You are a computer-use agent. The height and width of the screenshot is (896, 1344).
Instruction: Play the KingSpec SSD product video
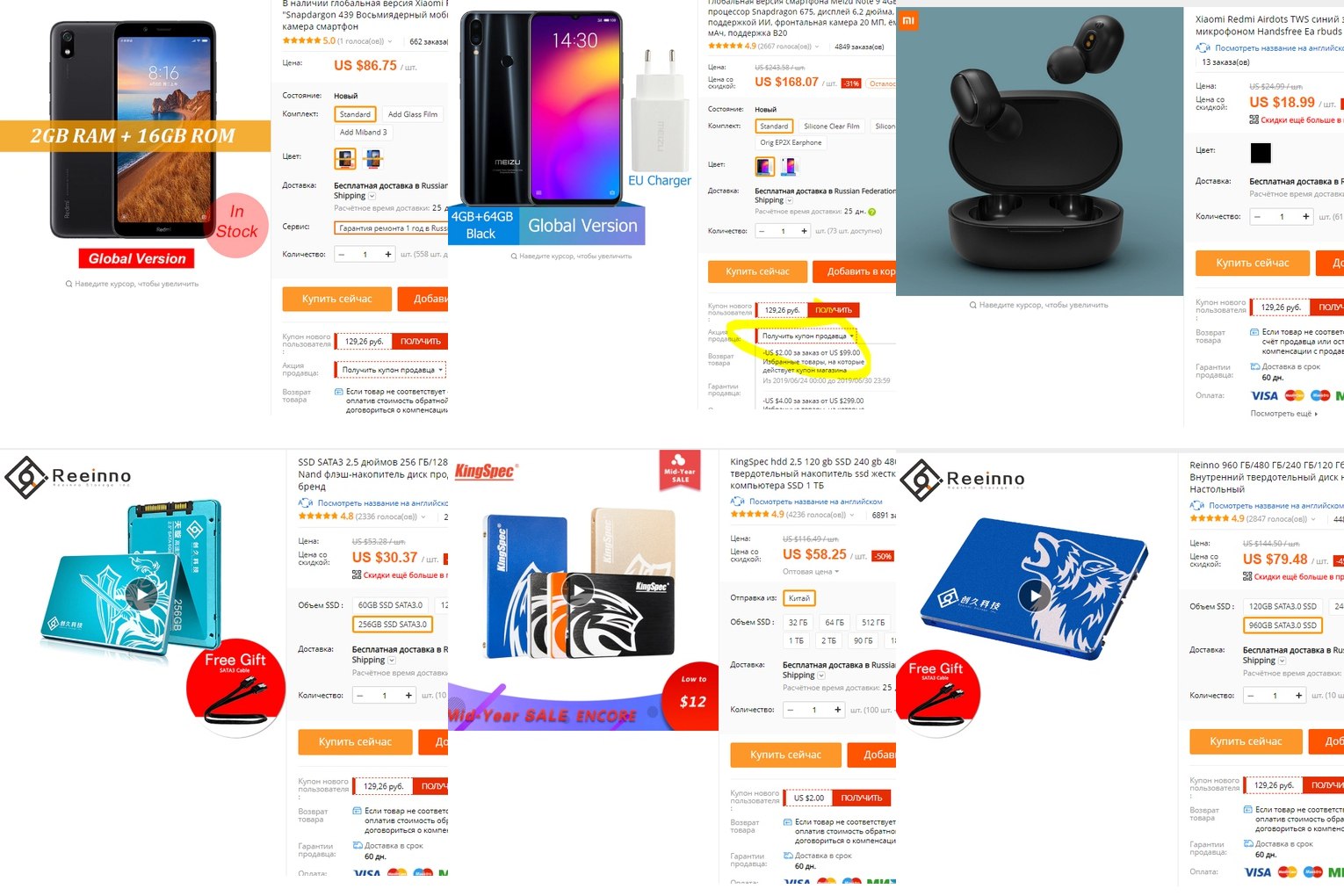click(579, 589)
